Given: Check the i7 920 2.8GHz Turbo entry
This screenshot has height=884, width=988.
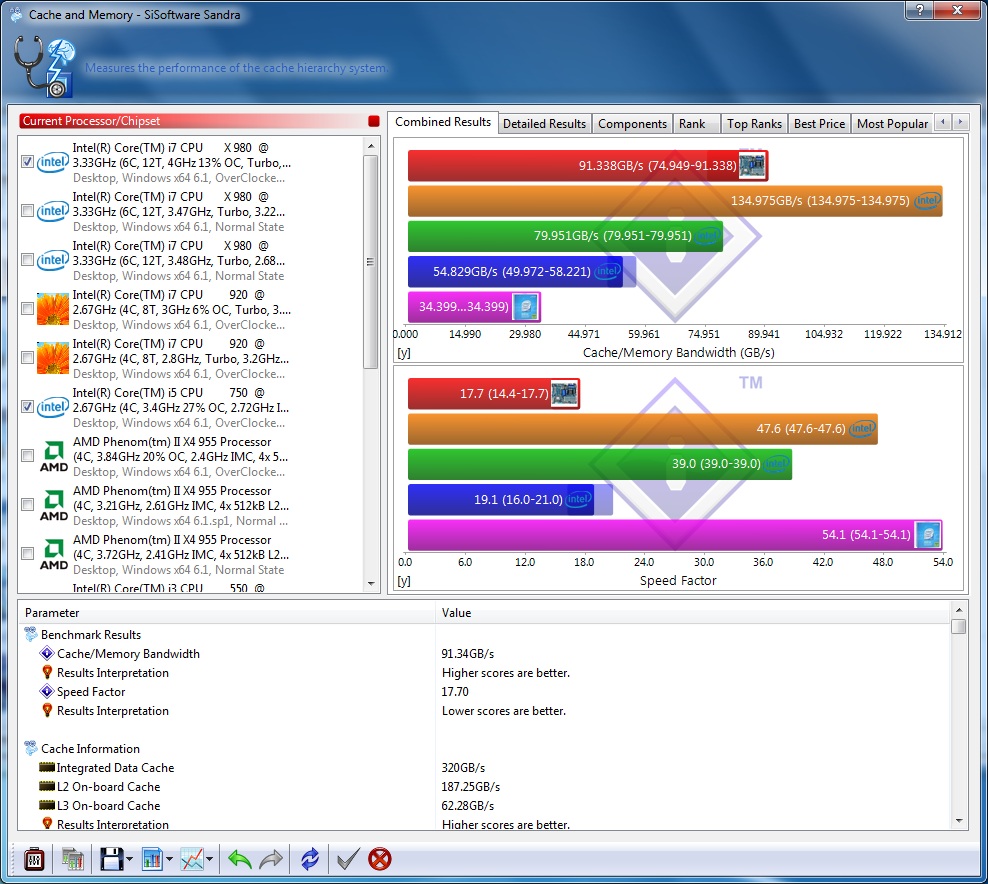Looking at the screenshot, I should tap(27, 358).
